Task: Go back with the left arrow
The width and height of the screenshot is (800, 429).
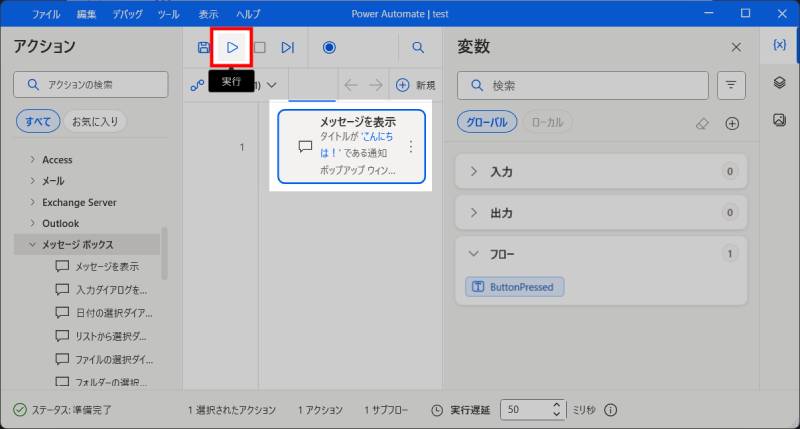Action: (351, 85)
